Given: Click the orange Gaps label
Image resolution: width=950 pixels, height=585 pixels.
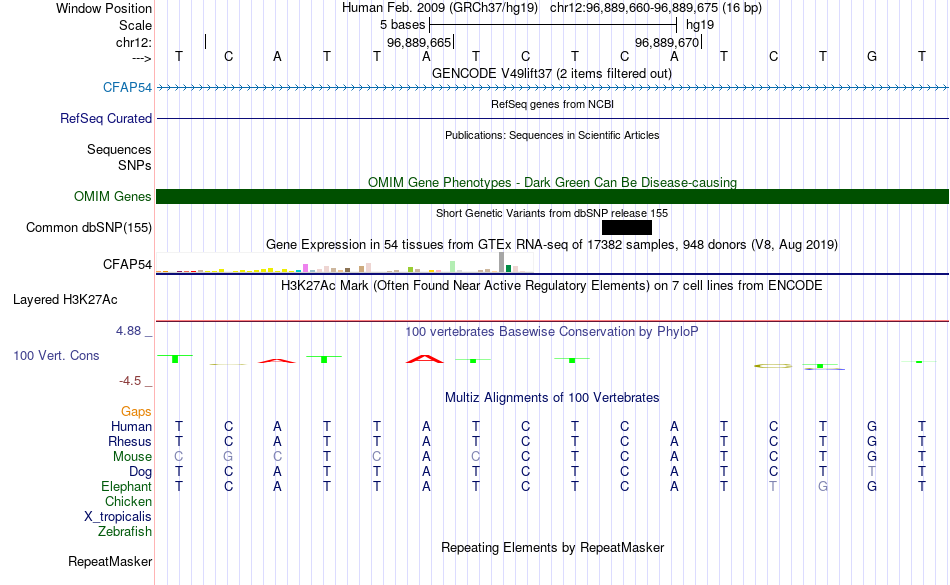Looking at the screenshot, I should pyautogui.click(x=136, y=411).
